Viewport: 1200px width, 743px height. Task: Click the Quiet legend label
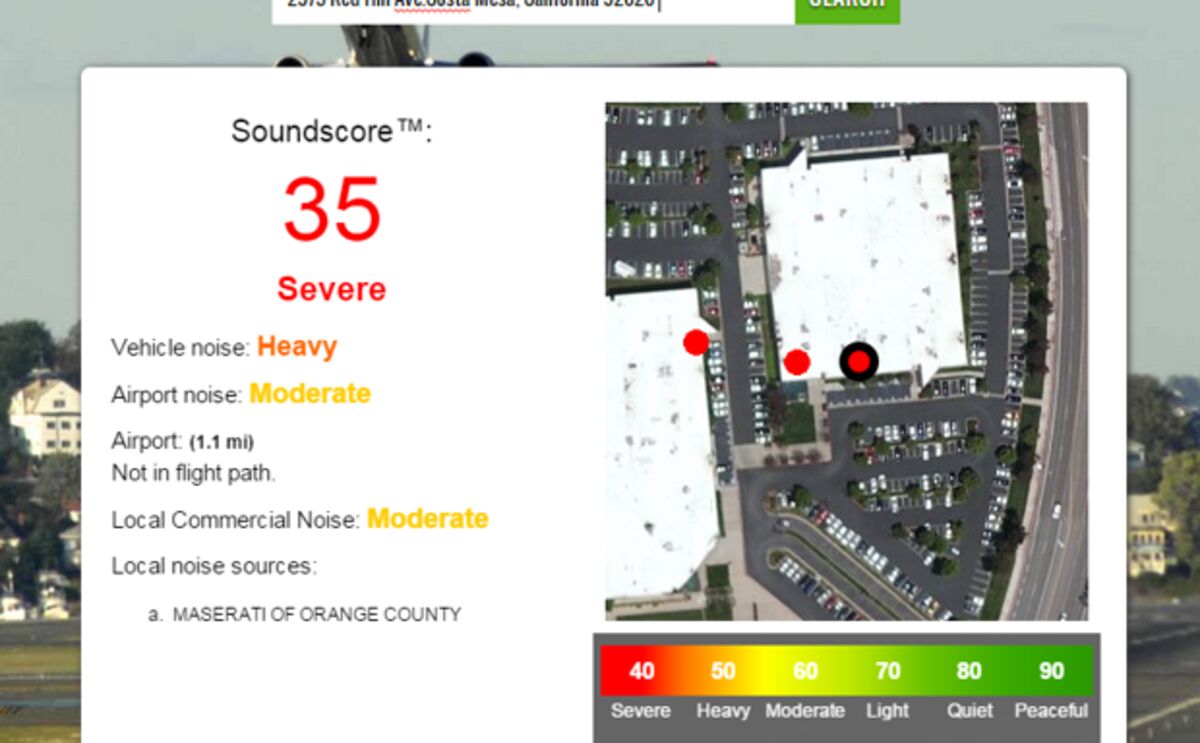970,711
